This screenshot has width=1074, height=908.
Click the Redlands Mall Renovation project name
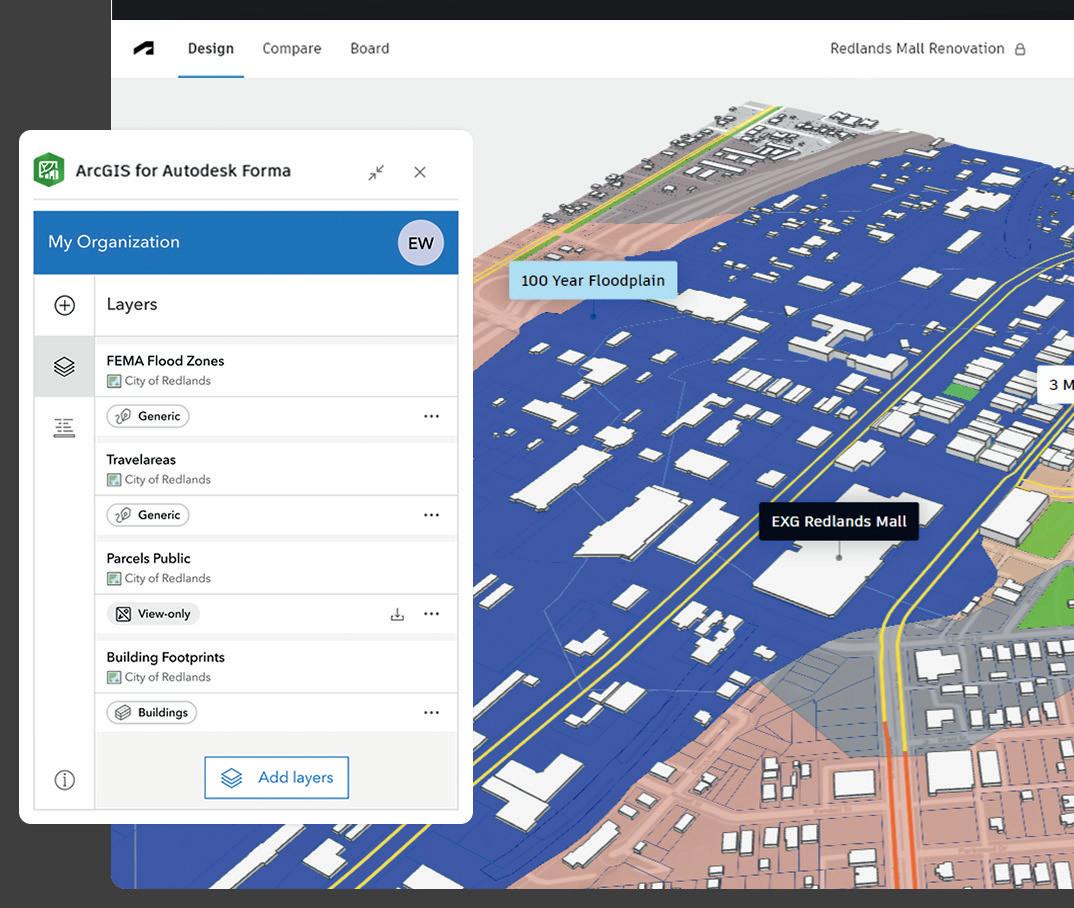point(917,49)
